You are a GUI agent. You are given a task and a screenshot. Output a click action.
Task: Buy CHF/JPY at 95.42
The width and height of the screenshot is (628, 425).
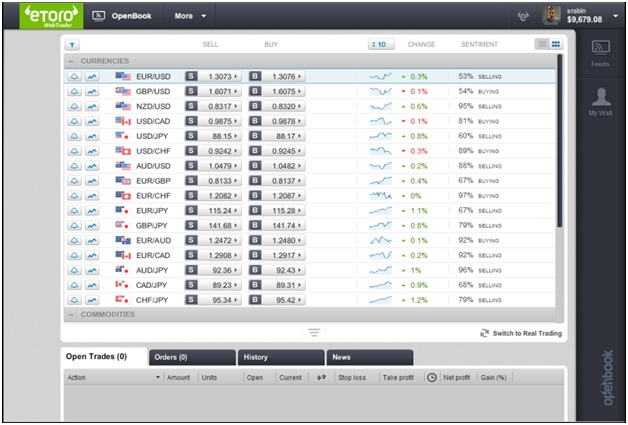(x=277, y=300)
